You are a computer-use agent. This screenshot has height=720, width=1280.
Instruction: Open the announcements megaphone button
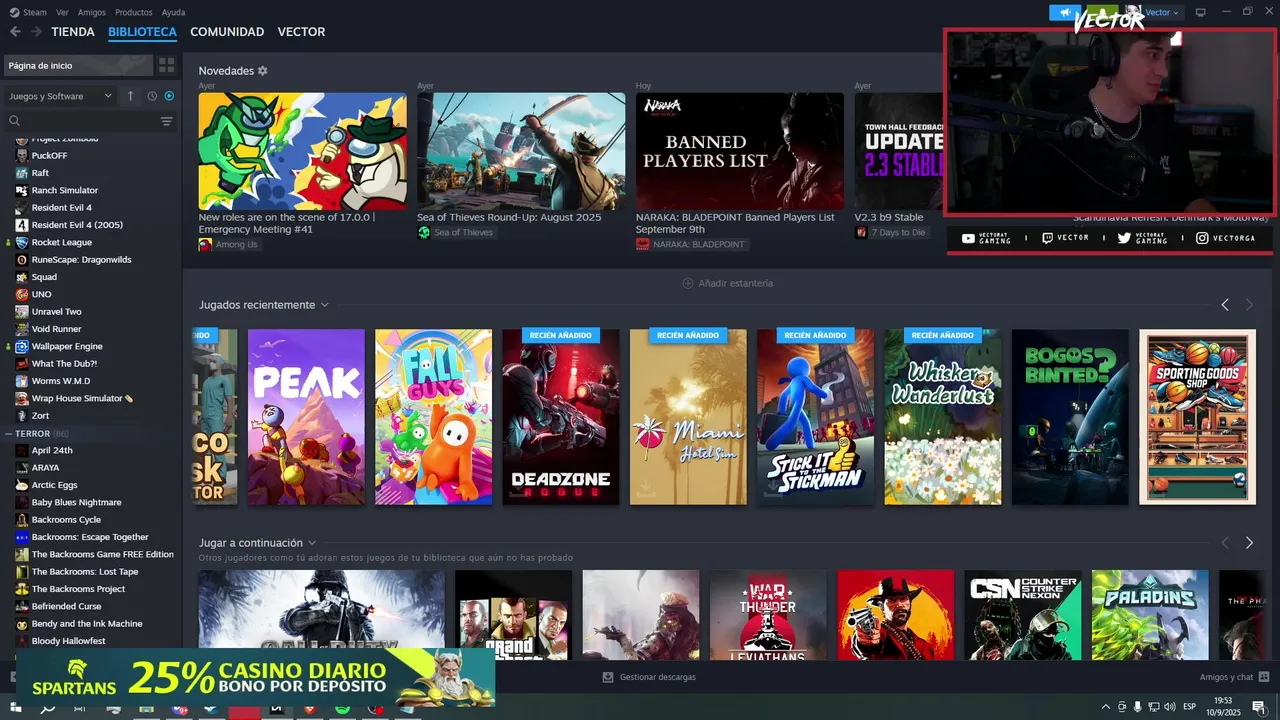tap(1067, 12)
